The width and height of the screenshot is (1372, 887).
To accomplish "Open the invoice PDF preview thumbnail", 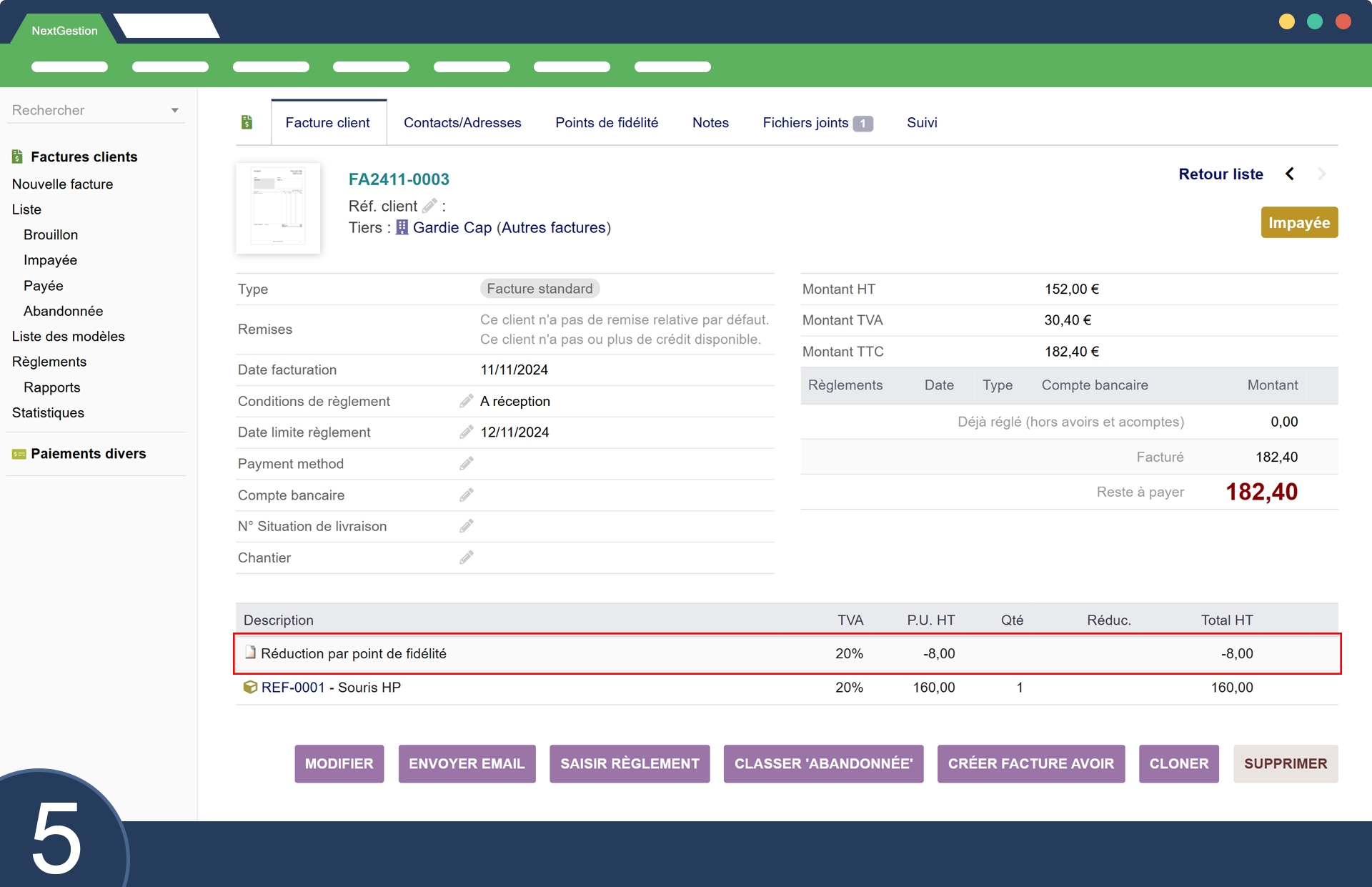I will (278, 208).
